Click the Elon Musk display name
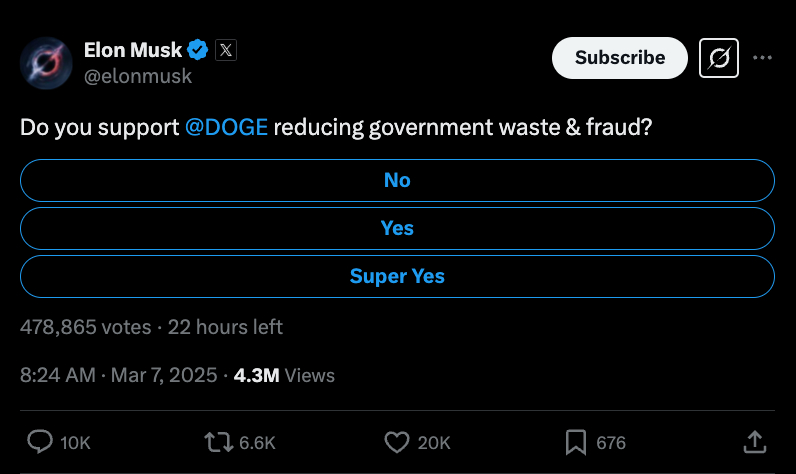This screenshot has width=796, height=474. 133,50
